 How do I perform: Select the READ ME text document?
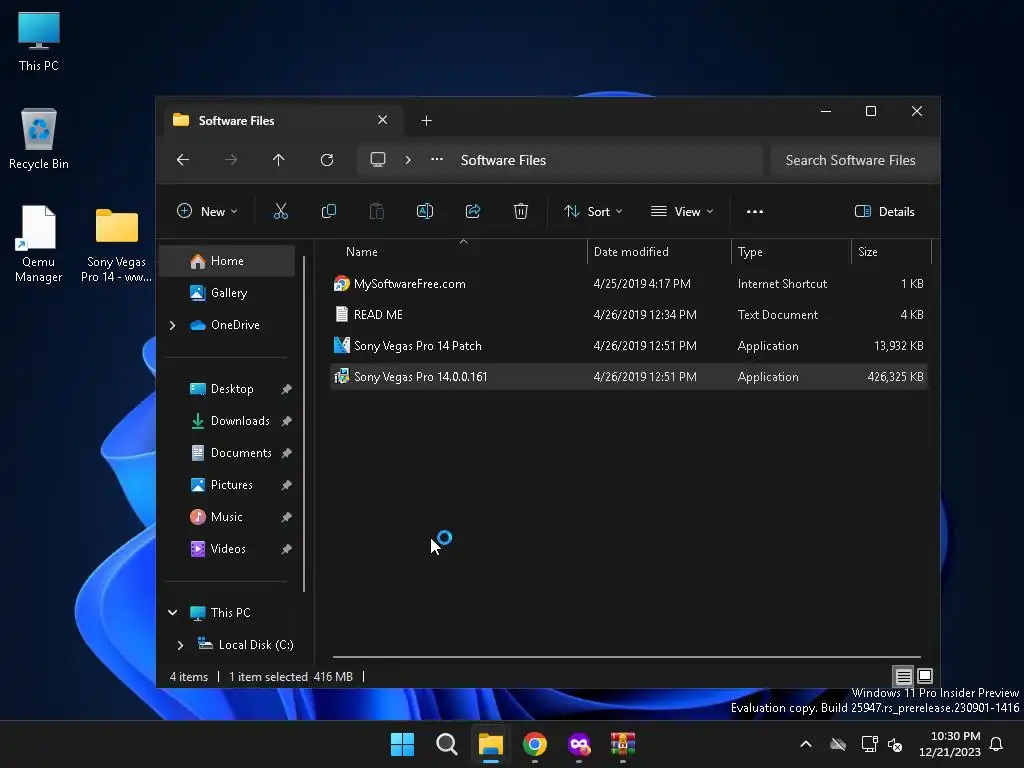click(x=628, y=315)
